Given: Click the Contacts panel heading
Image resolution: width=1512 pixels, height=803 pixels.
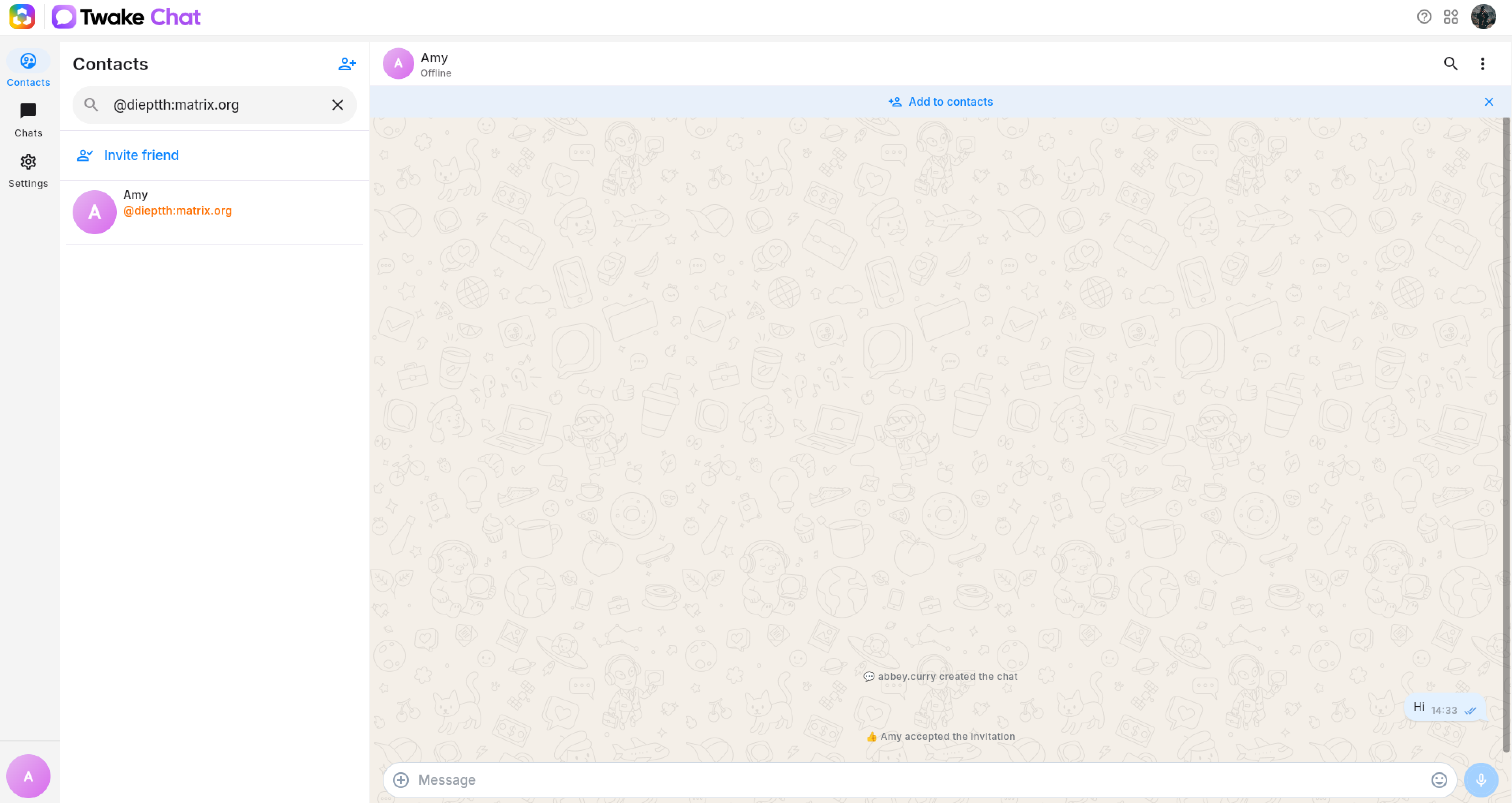Looking at the screenshot, I should tap(110, 64).
